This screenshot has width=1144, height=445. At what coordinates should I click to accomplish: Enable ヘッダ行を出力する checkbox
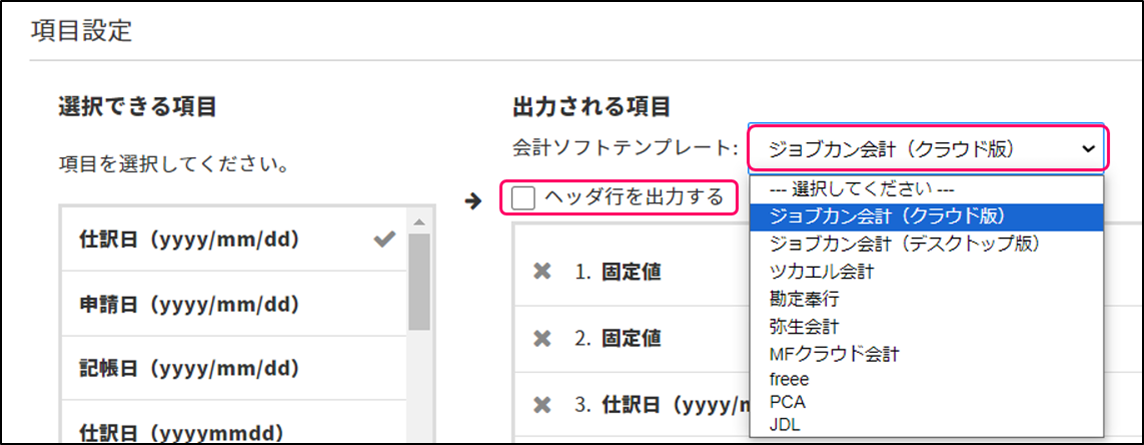pos(523,197)
